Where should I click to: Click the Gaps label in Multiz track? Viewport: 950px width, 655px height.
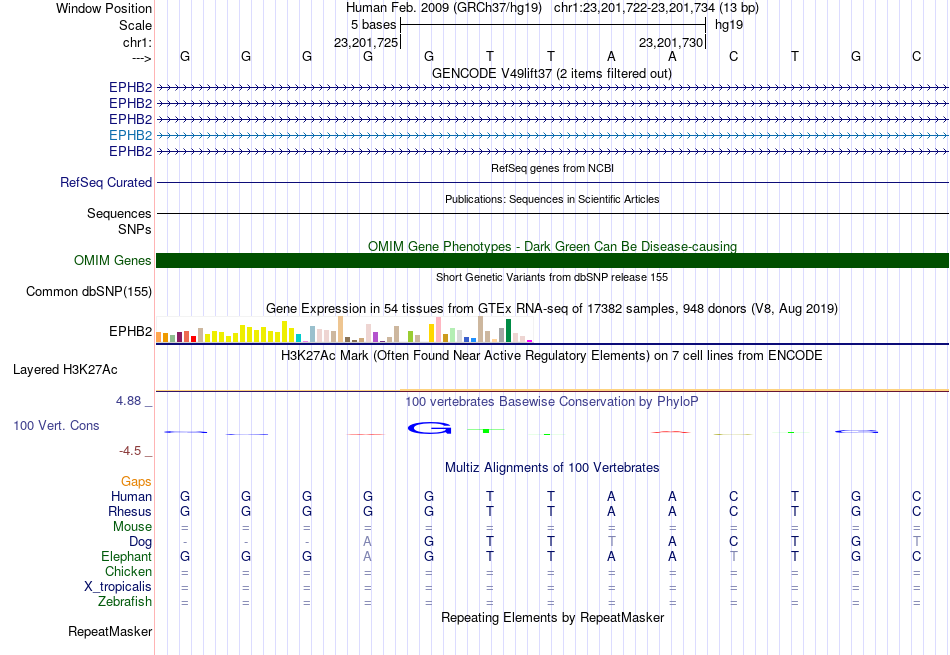tap(136, 481)
